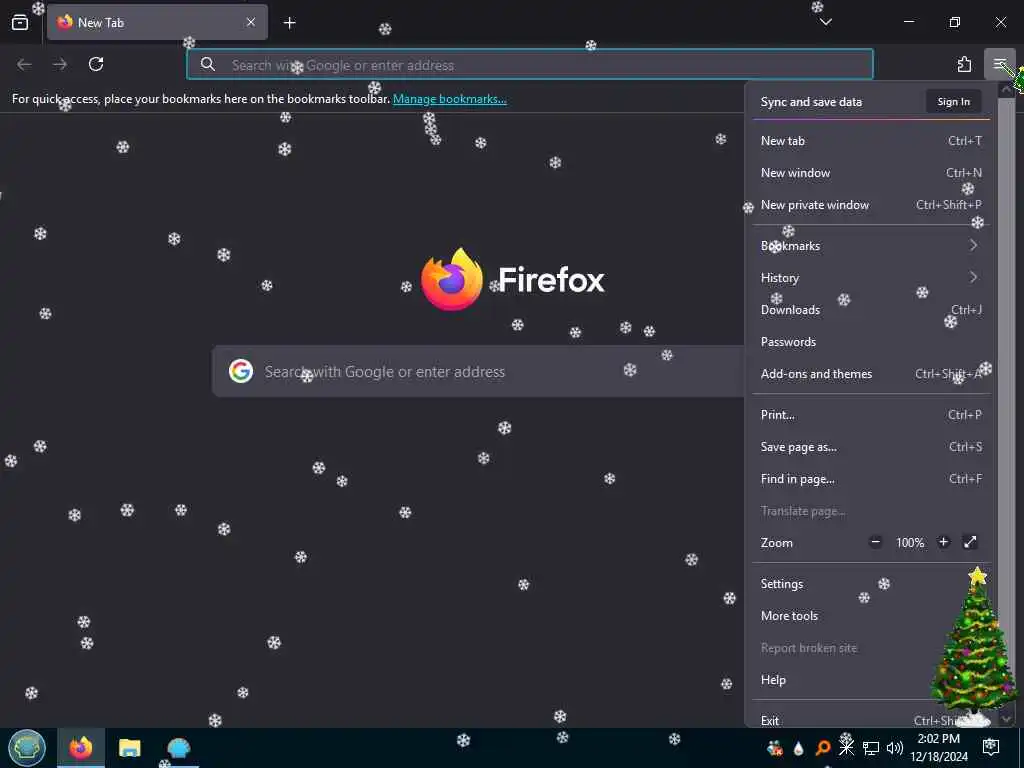Expand the History submenu

tap(871, 278)
